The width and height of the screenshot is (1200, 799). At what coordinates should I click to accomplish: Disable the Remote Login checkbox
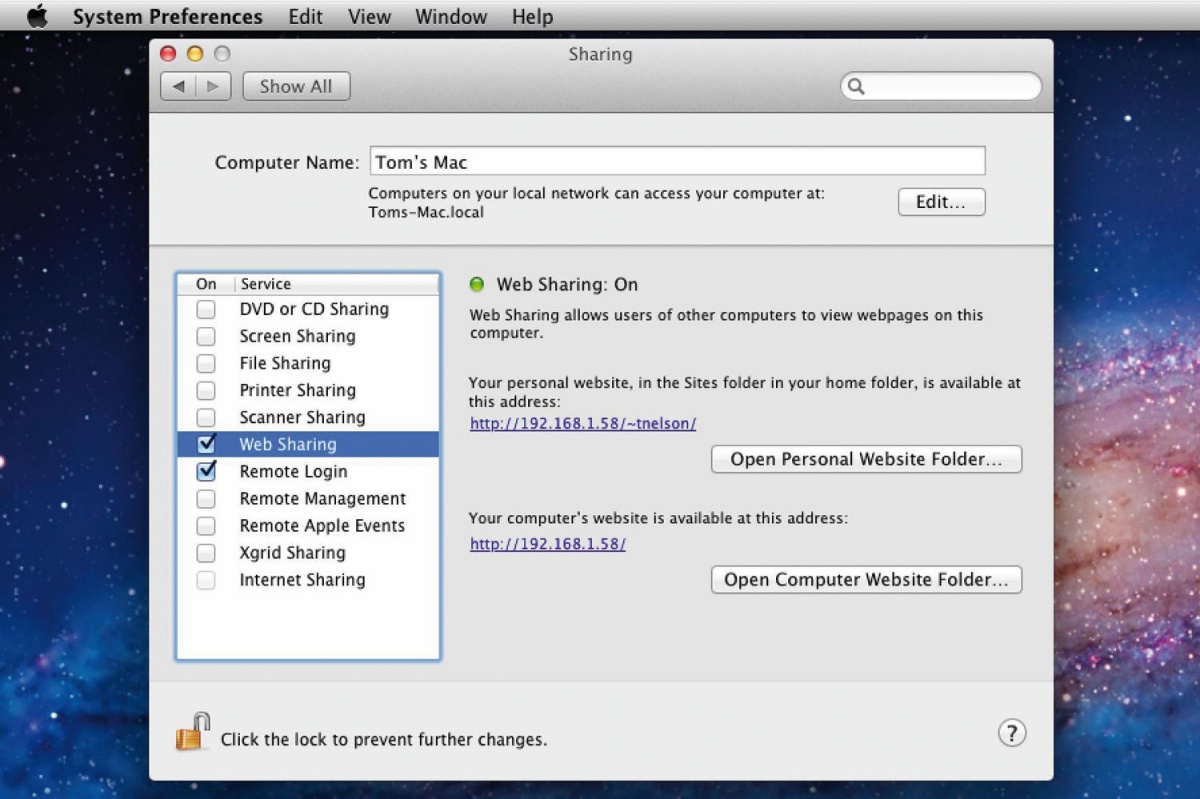pos(206,471)
